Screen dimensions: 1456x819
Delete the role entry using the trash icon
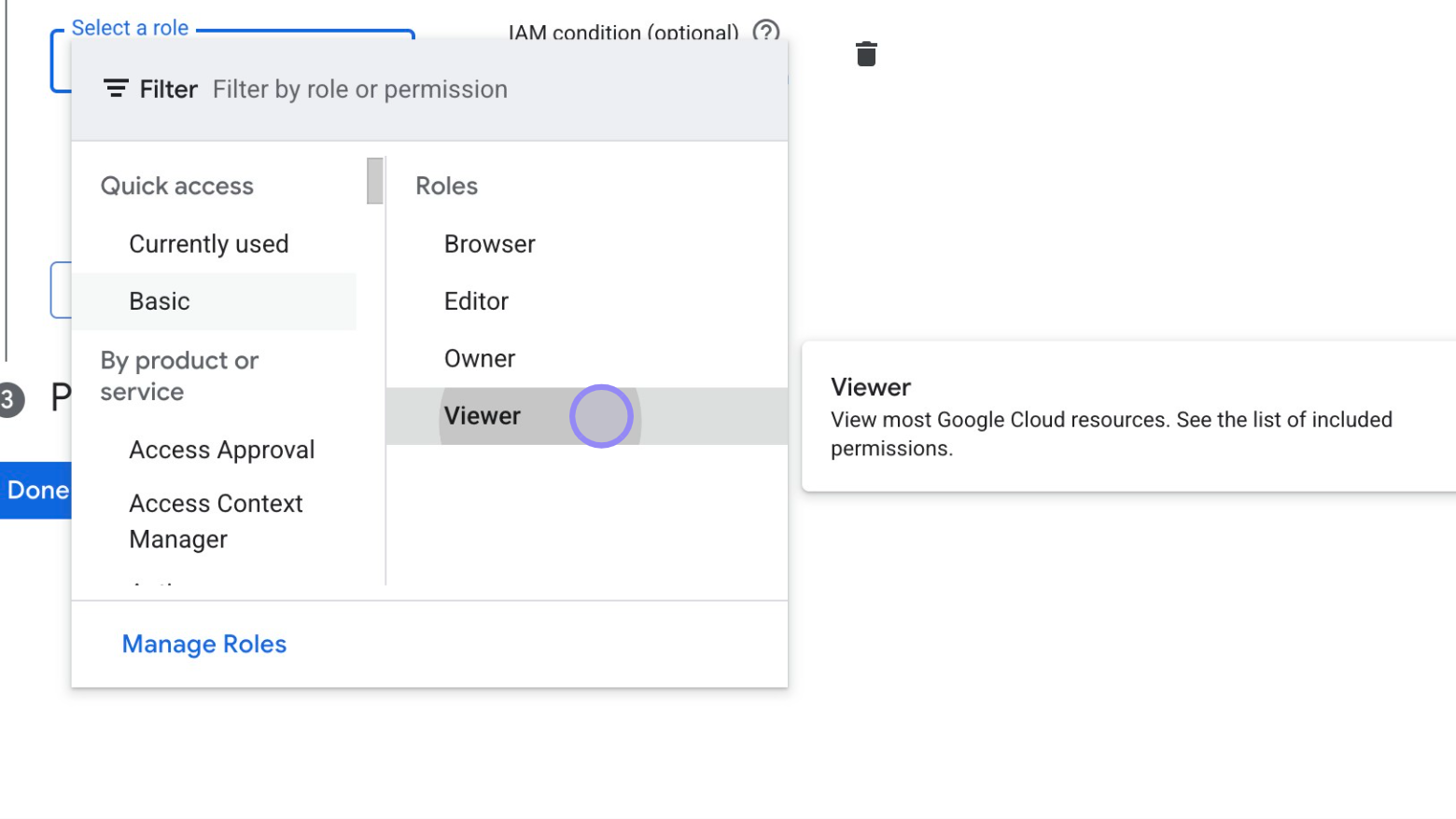[x=865, y=53]
